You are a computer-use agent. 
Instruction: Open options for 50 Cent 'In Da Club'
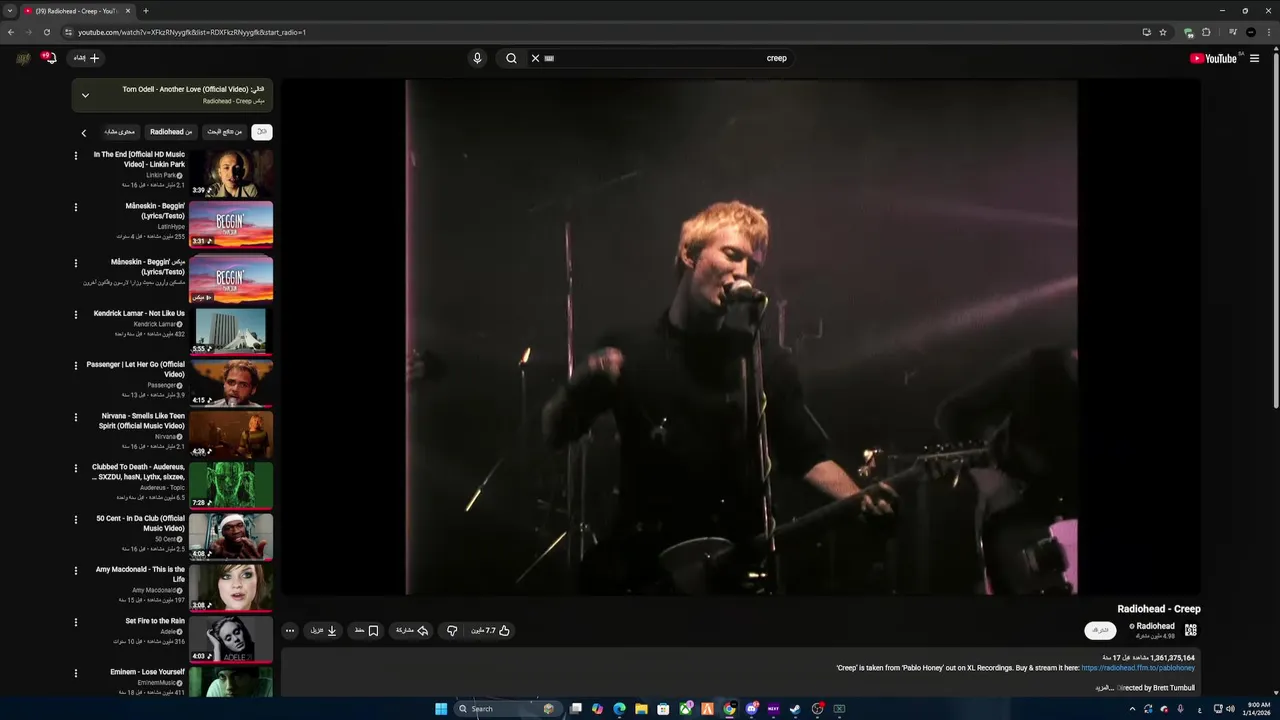point(76,520)
